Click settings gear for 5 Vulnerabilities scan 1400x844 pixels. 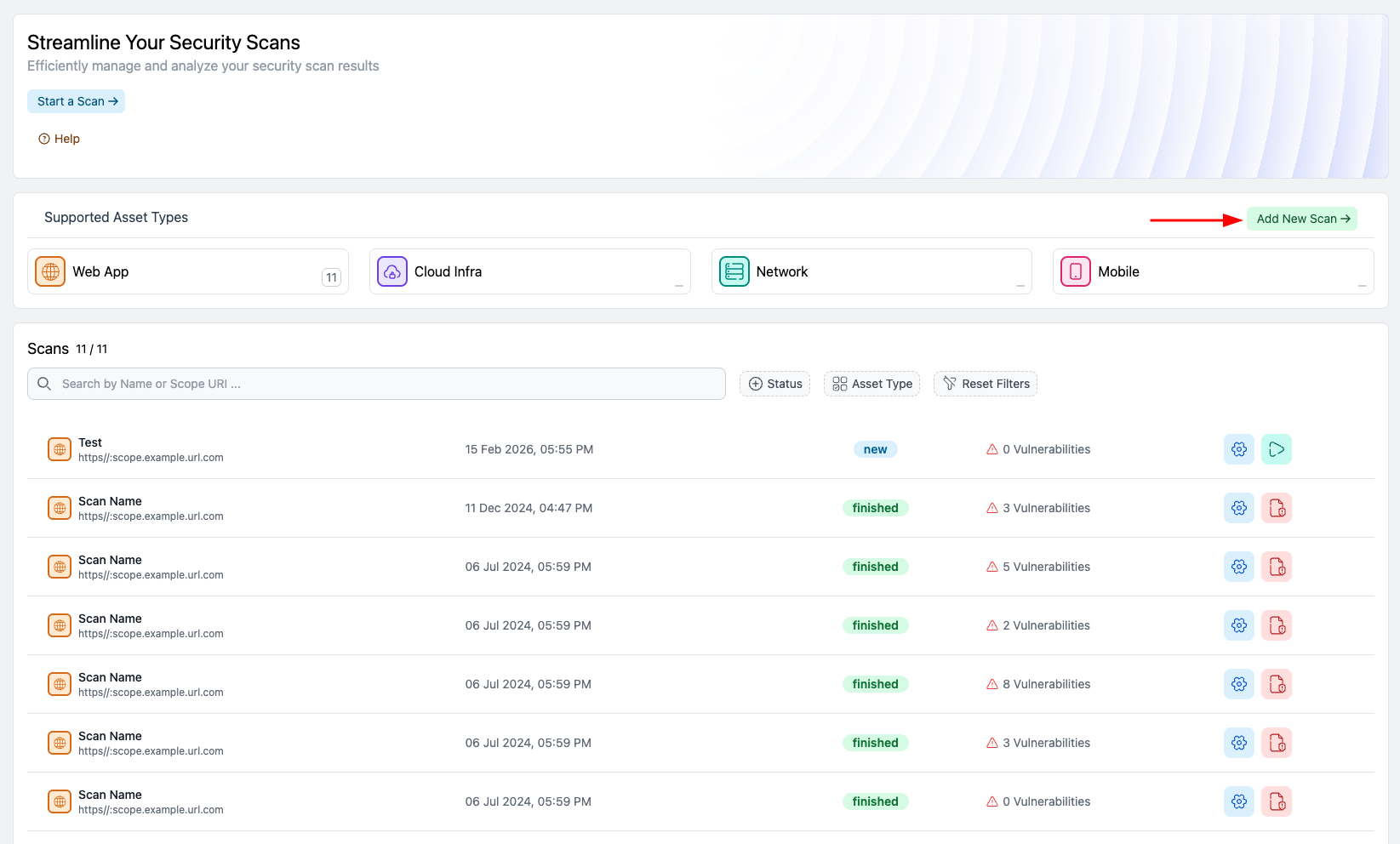[x=1238, y=567]
